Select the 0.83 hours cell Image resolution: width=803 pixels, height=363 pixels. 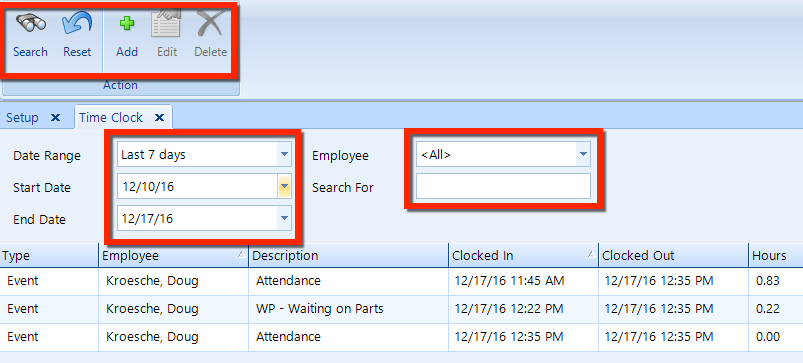775,281
